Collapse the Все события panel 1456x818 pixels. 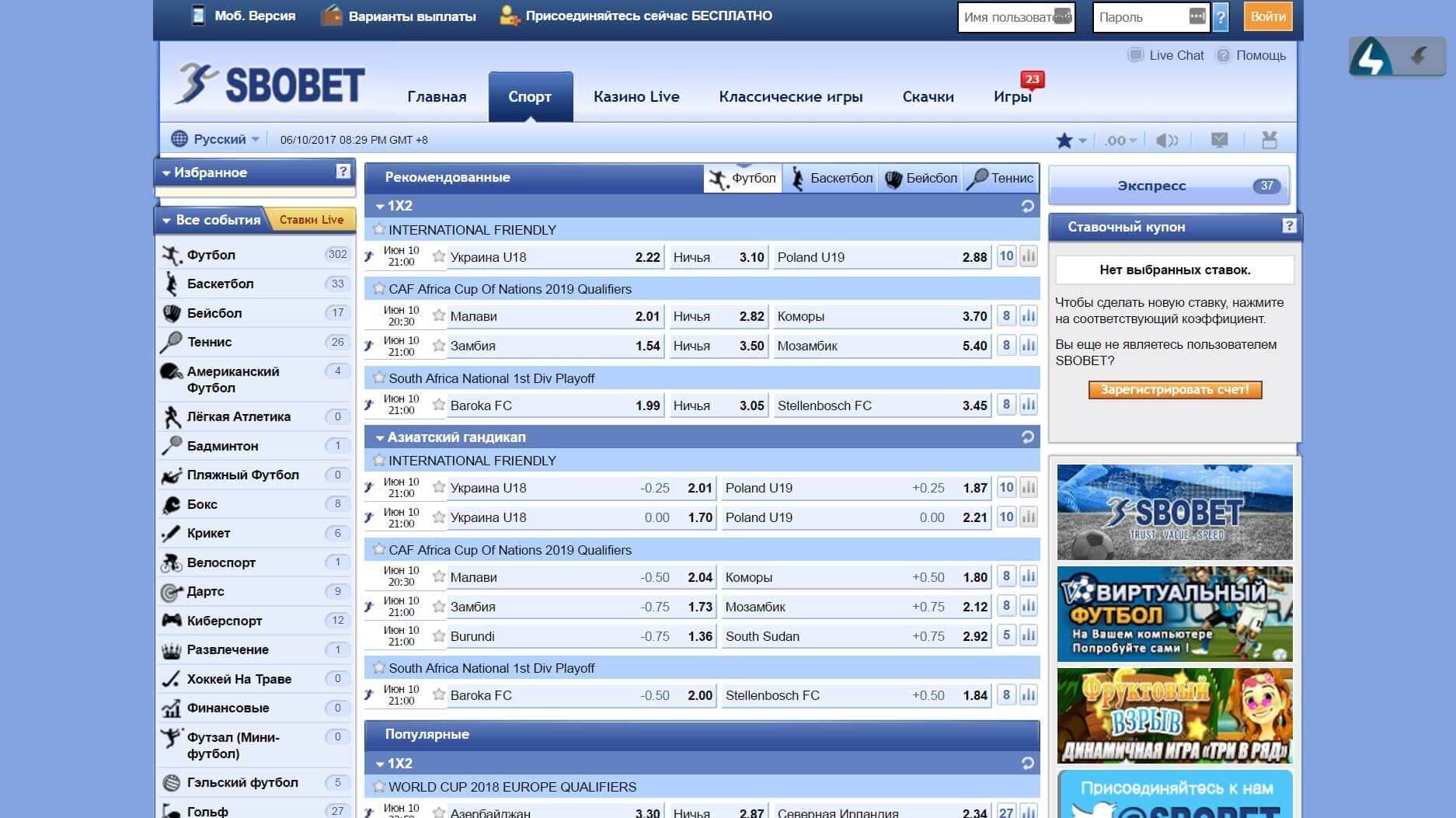(x=166, y=221)
